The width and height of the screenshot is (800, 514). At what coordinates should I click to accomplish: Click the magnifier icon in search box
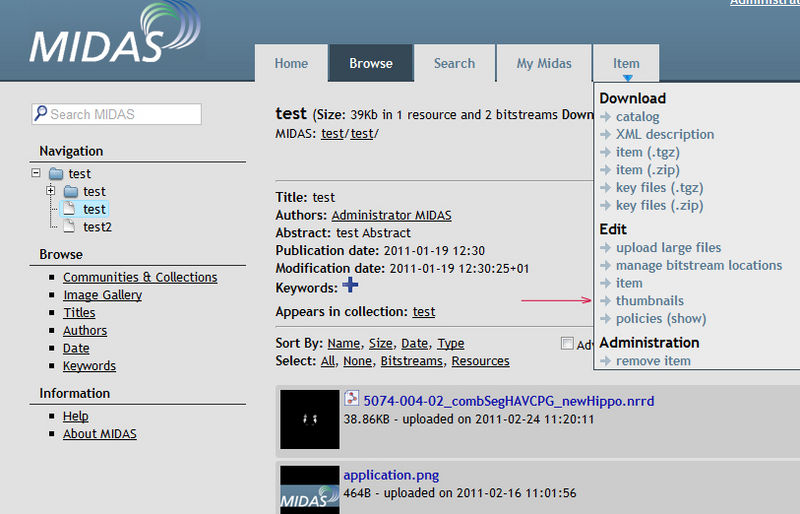40,114
